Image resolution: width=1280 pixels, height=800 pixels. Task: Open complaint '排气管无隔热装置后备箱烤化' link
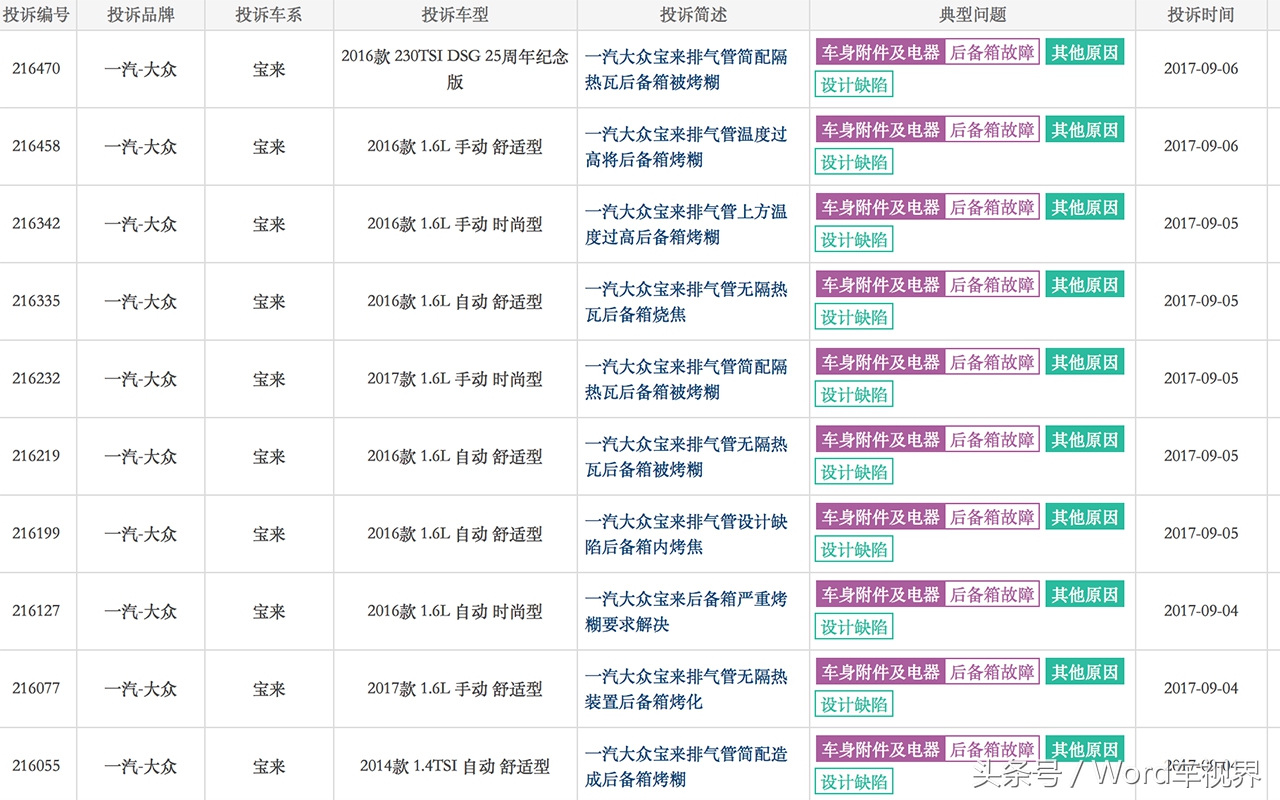point(686,689)
